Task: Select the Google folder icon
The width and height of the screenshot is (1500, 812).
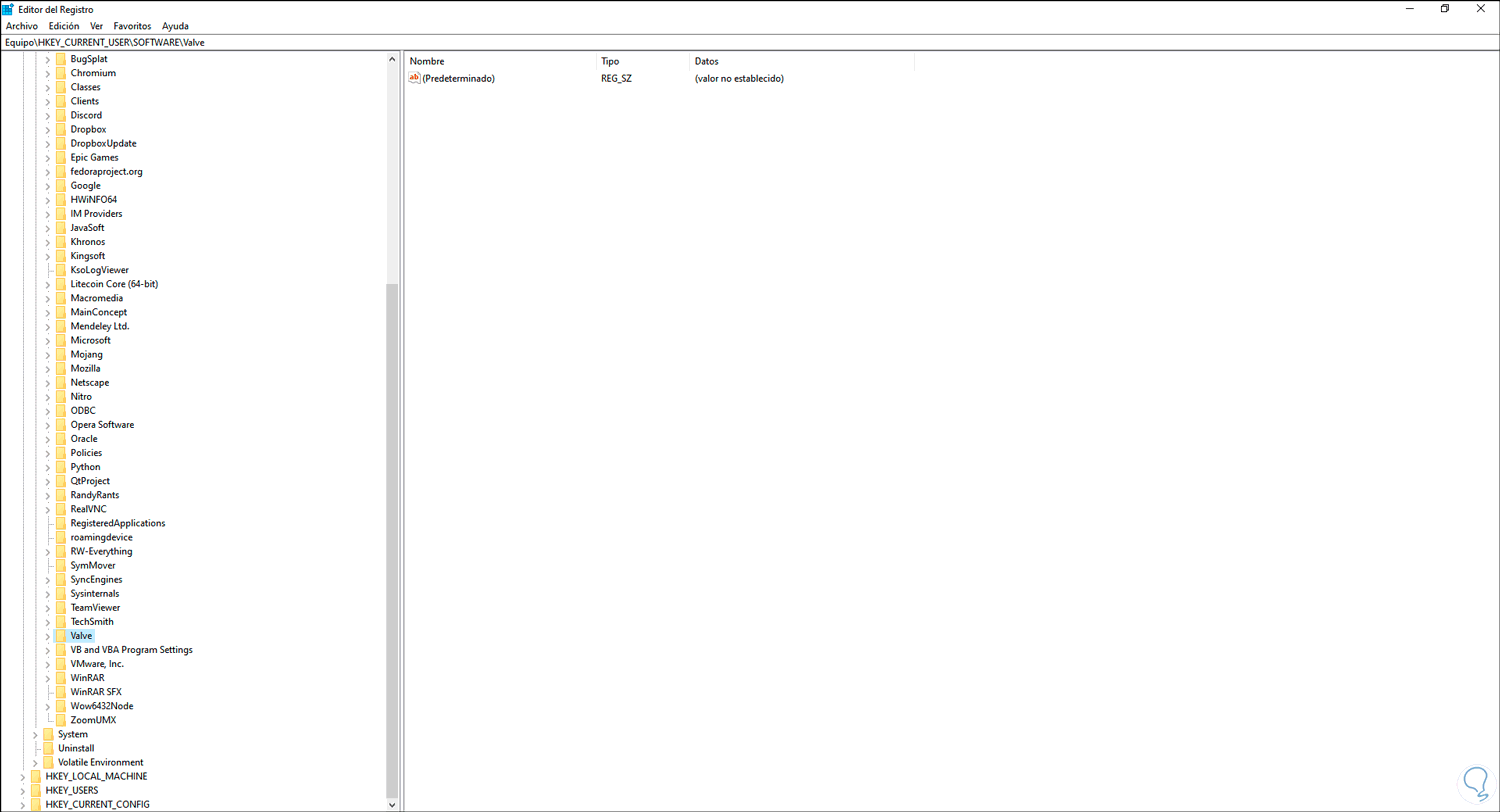Action: click(61, 185)
